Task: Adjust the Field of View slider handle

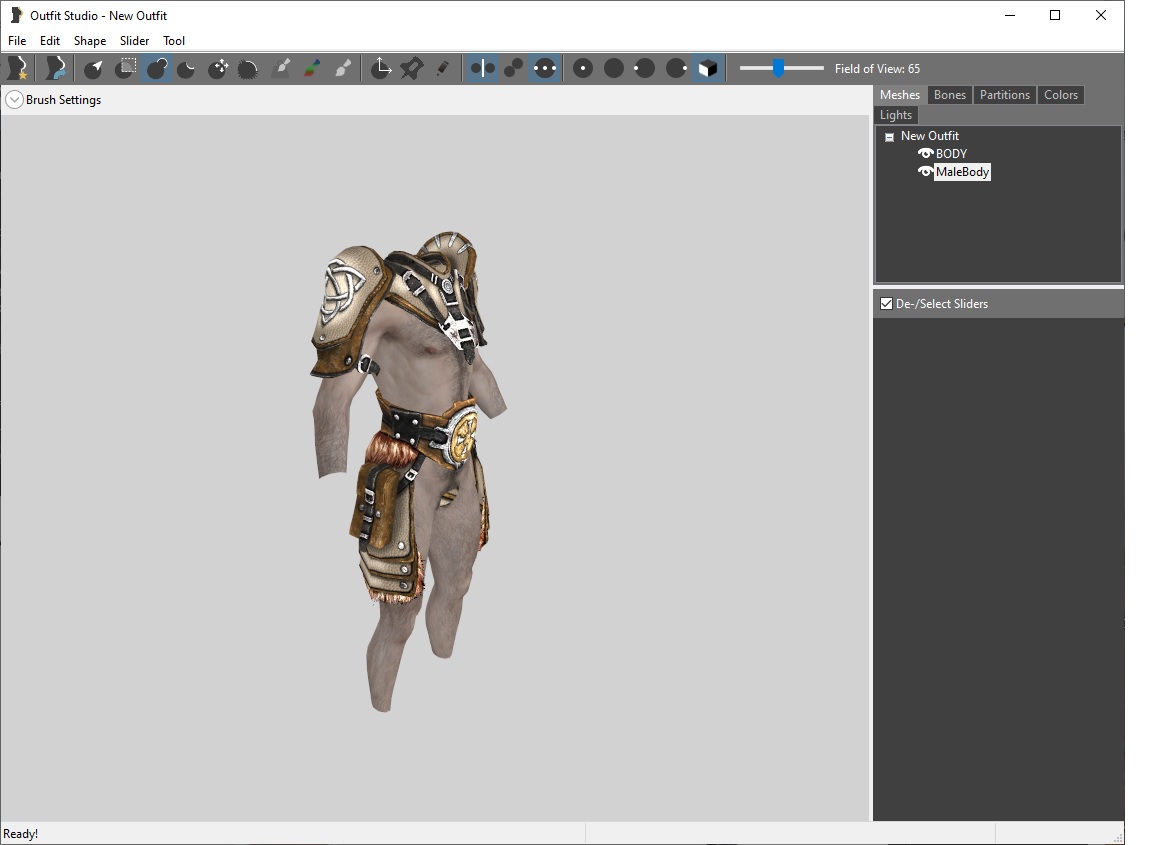Action: 778,68
